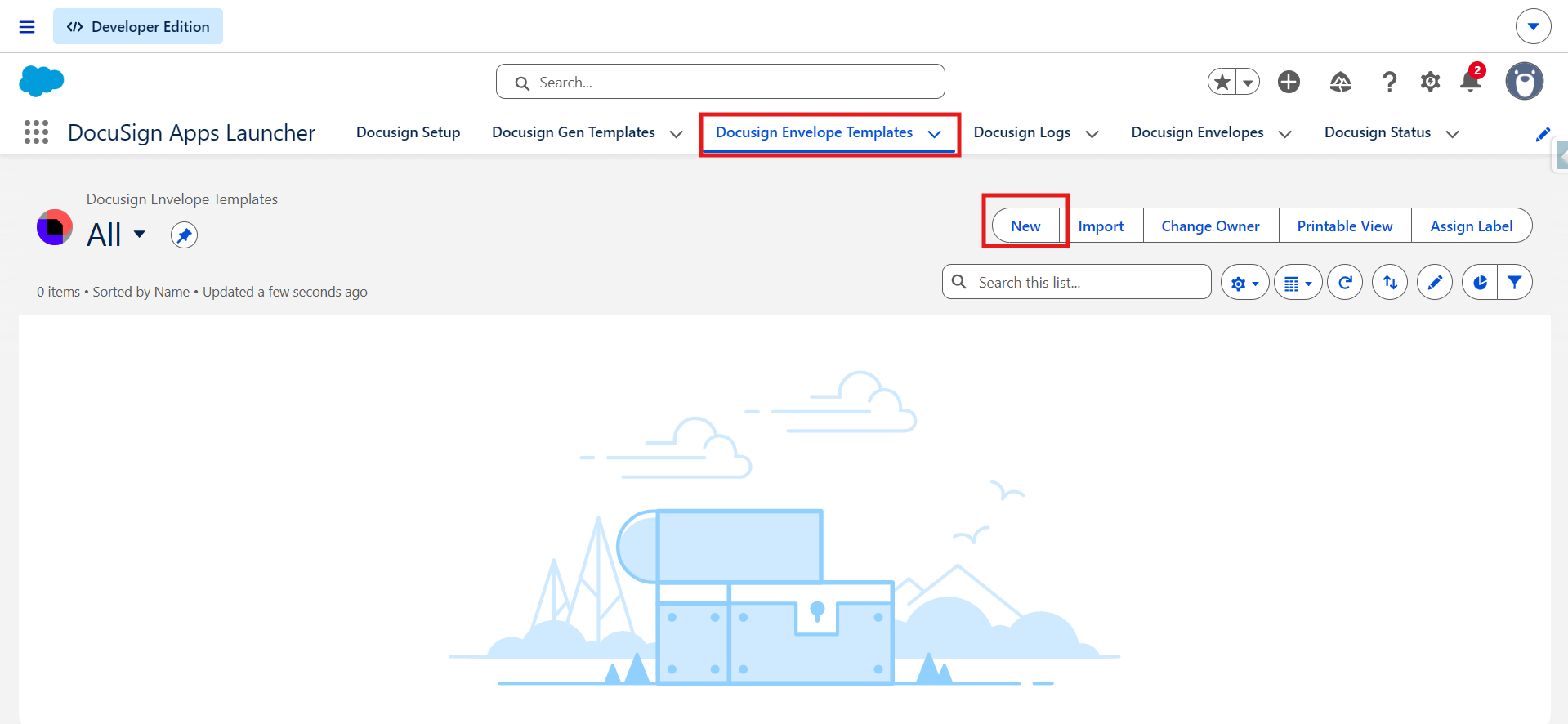This screenshot has height=724, width=1568.
Task: Click the New button
Action: (1025, 226)
